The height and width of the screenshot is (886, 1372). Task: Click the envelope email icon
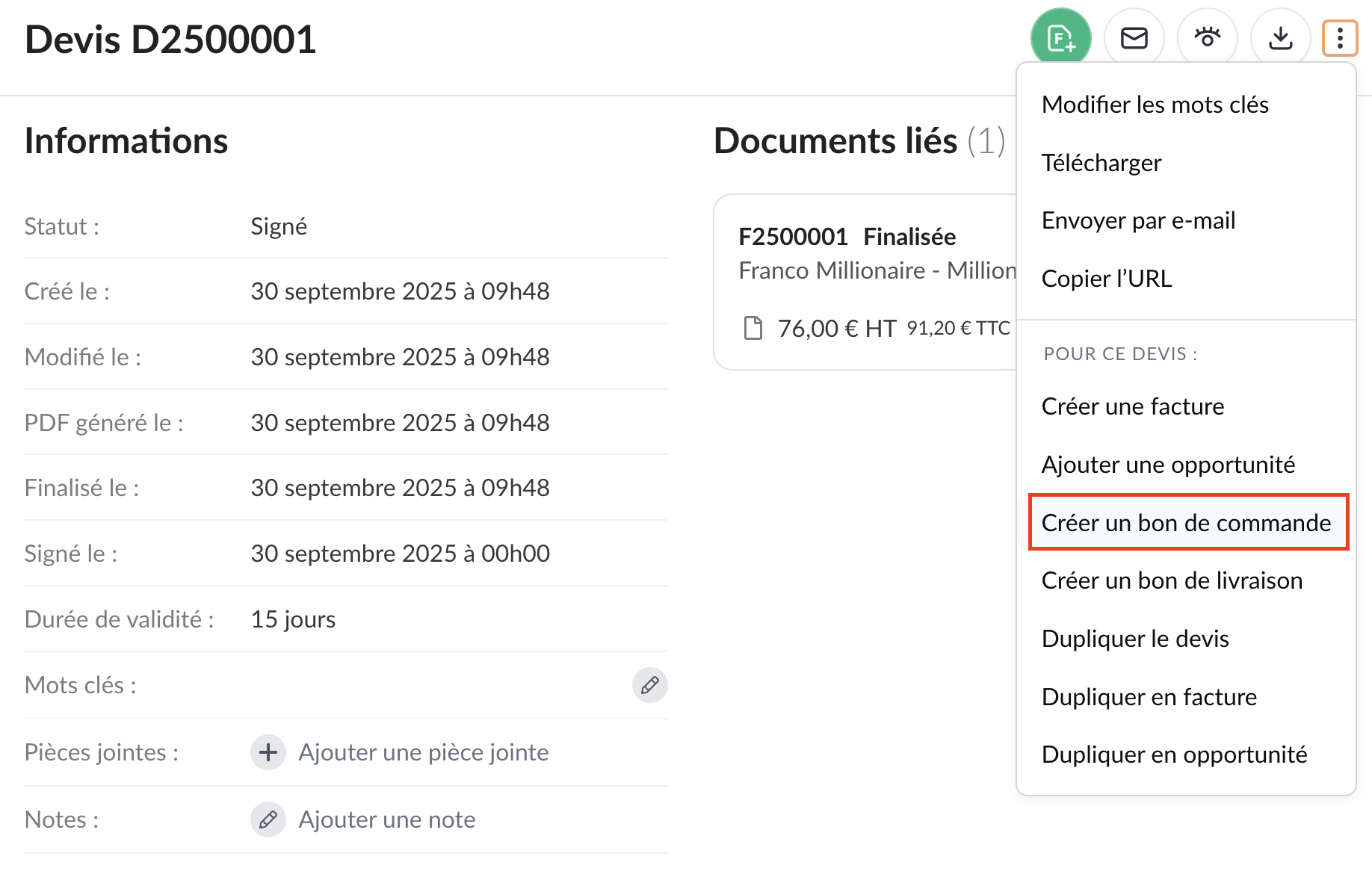[x=1134, y=38]
